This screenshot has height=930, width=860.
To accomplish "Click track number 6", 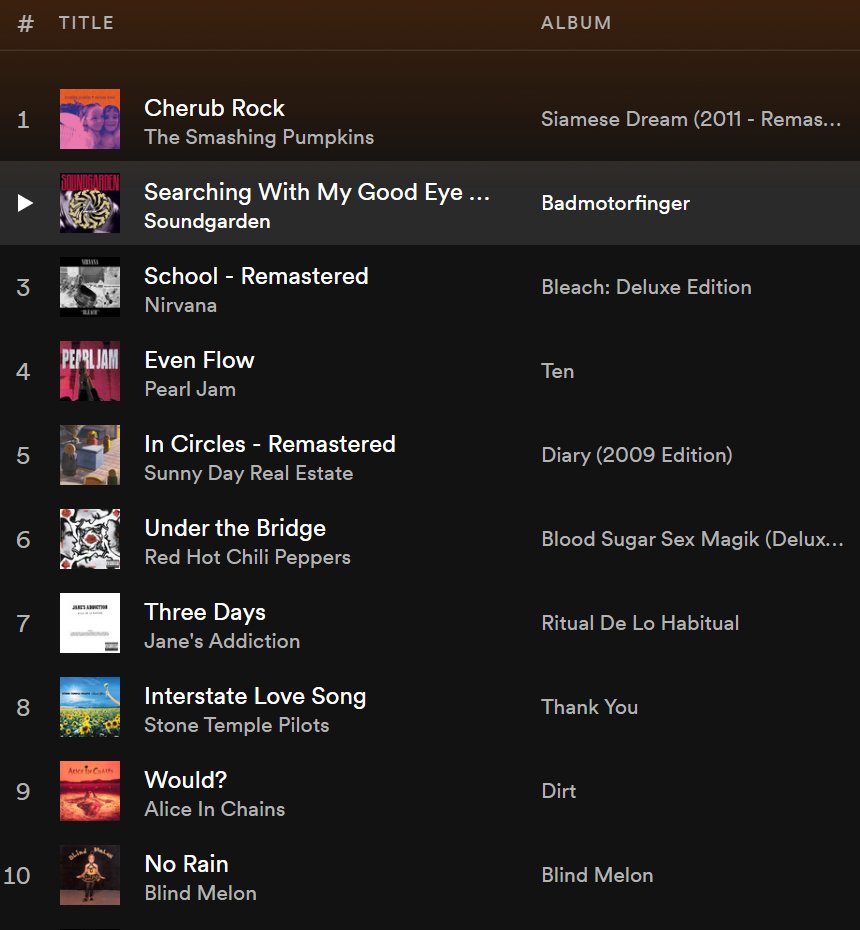I will click(23, 540).
